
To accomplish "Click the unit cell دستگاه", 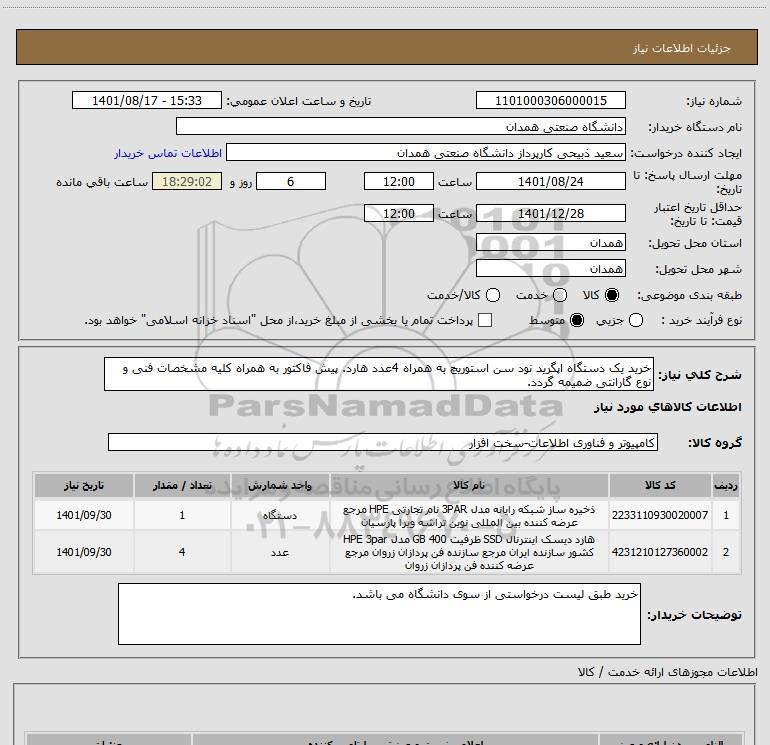I will pyautogui.click(x=280, y=515).
